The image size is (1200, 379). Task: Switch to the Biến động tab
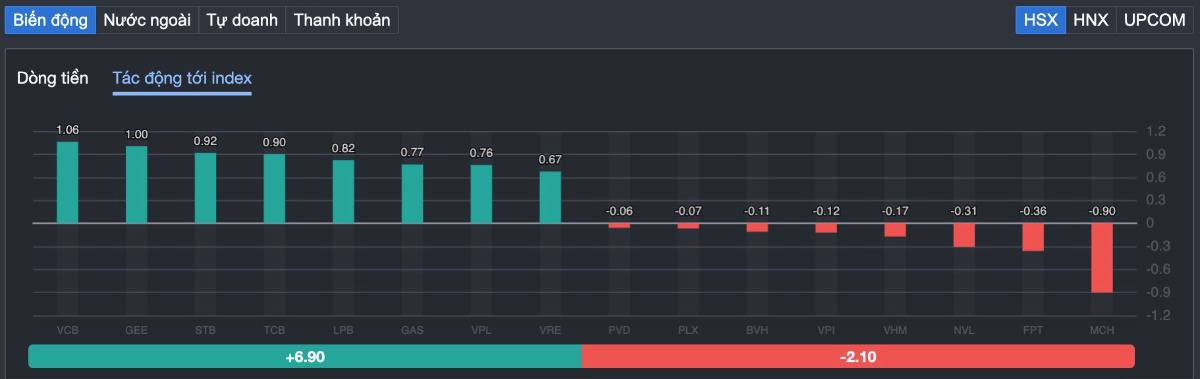click(50, 20)
